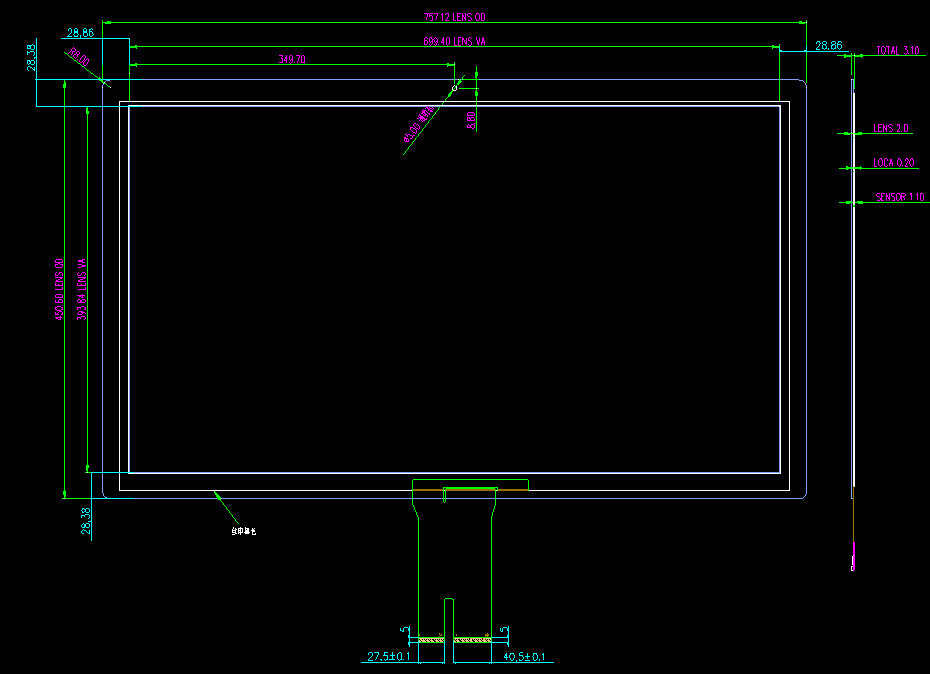
Task: Select the diagonal "Φ5.00" hole annotation
Action: [419, 124]
